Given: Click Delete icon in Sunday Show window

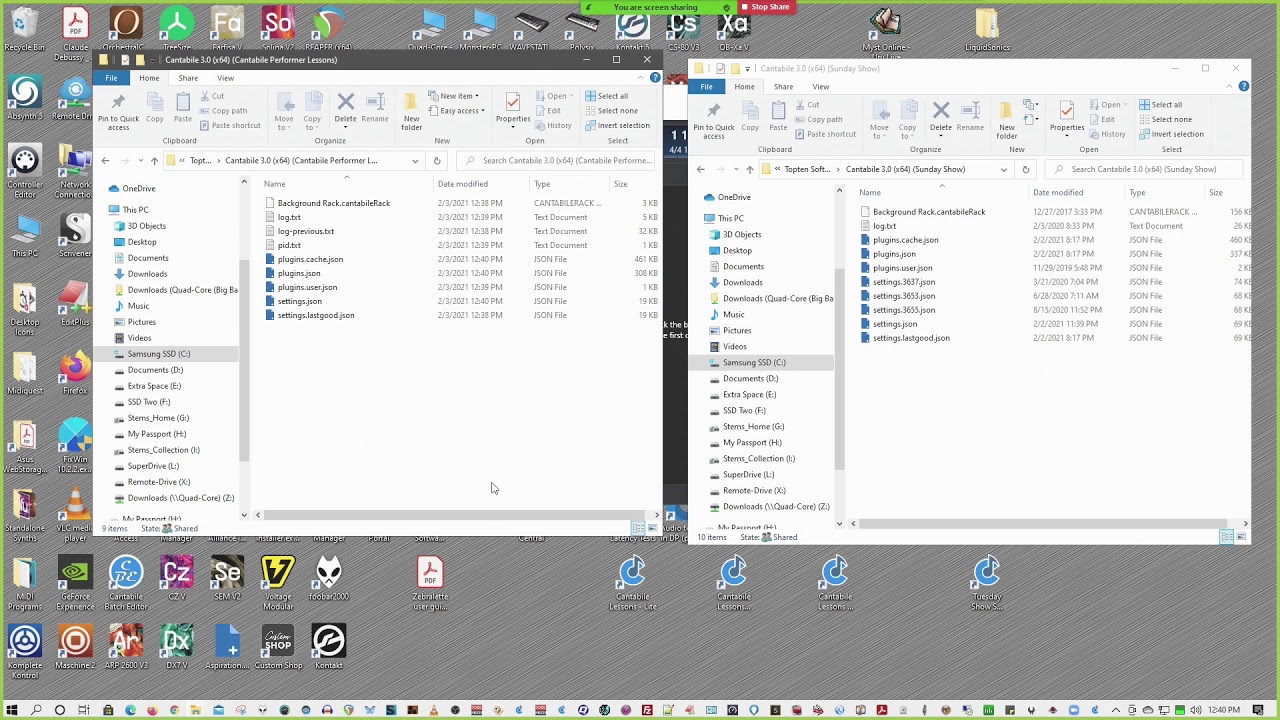Looking at the screenshot, I should pyautogui.click(x=940, y=115).
